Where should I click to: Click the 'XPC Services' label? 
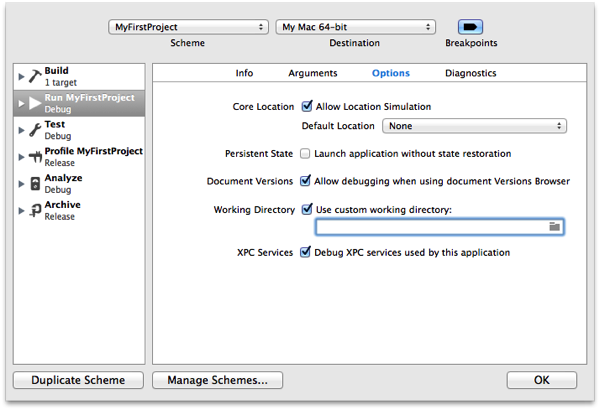(x=265, y=252)
